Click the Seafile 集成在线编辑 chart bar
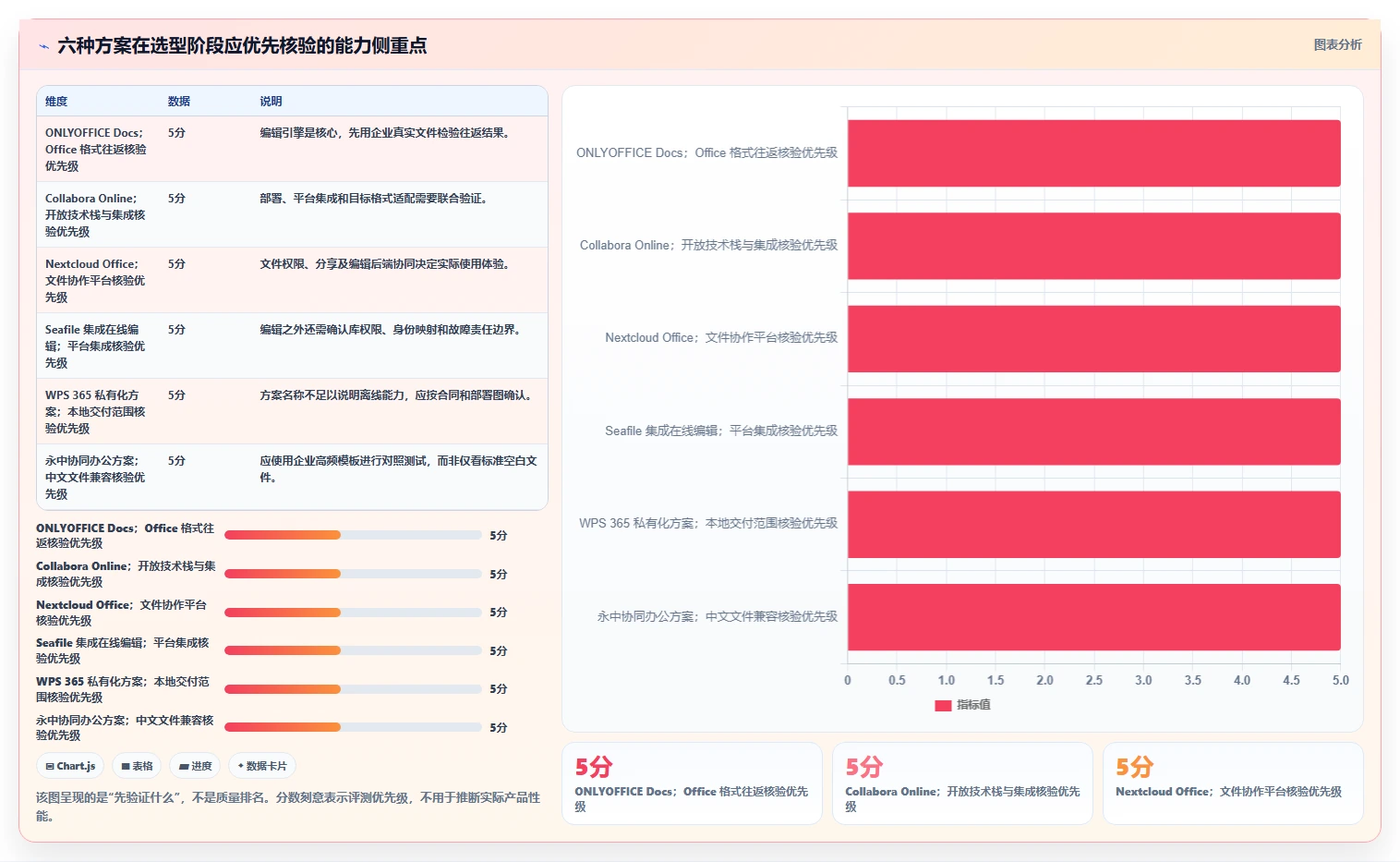Viewport: 1400px width, 862px height. 1094,431
